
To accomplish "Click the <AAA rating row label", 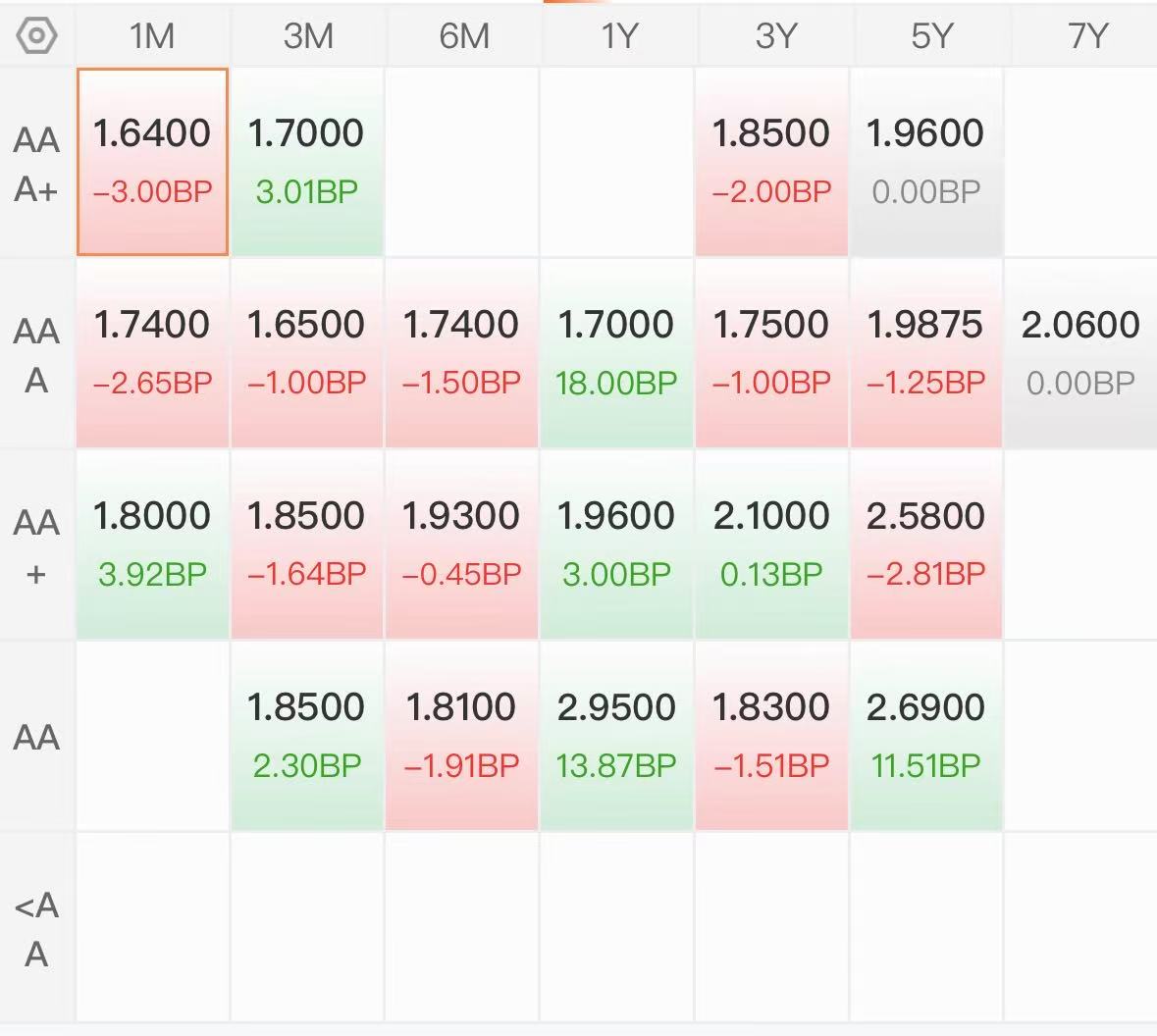I will (36, 929).
